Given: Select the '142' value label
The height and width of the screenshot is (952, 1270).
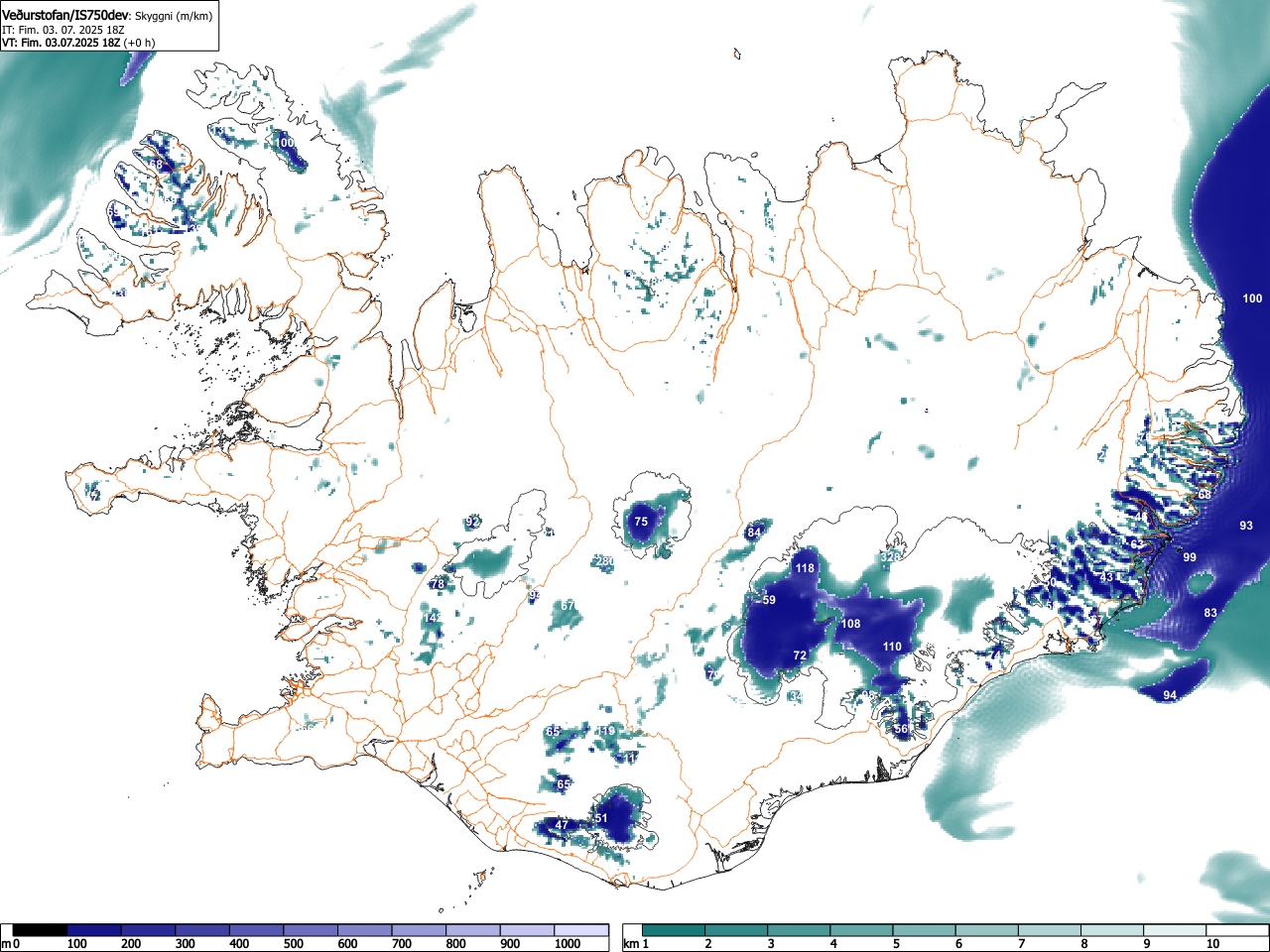Looking at the screenshot, I should [x=433, y=618].
